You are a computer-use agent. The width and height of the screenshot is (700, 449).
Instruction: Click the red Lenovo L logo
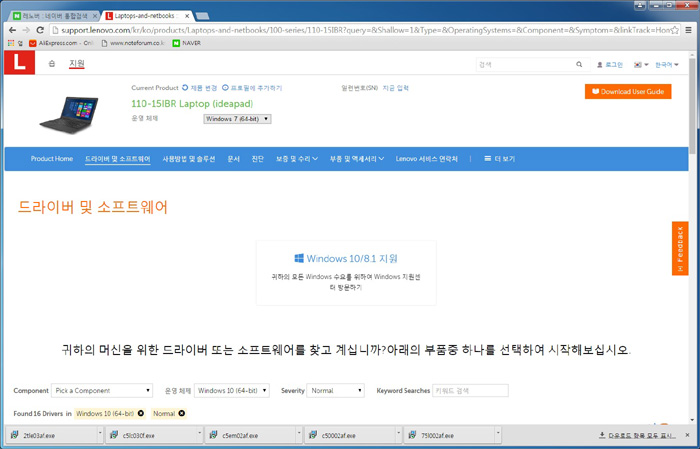click(x=19, y=62)
